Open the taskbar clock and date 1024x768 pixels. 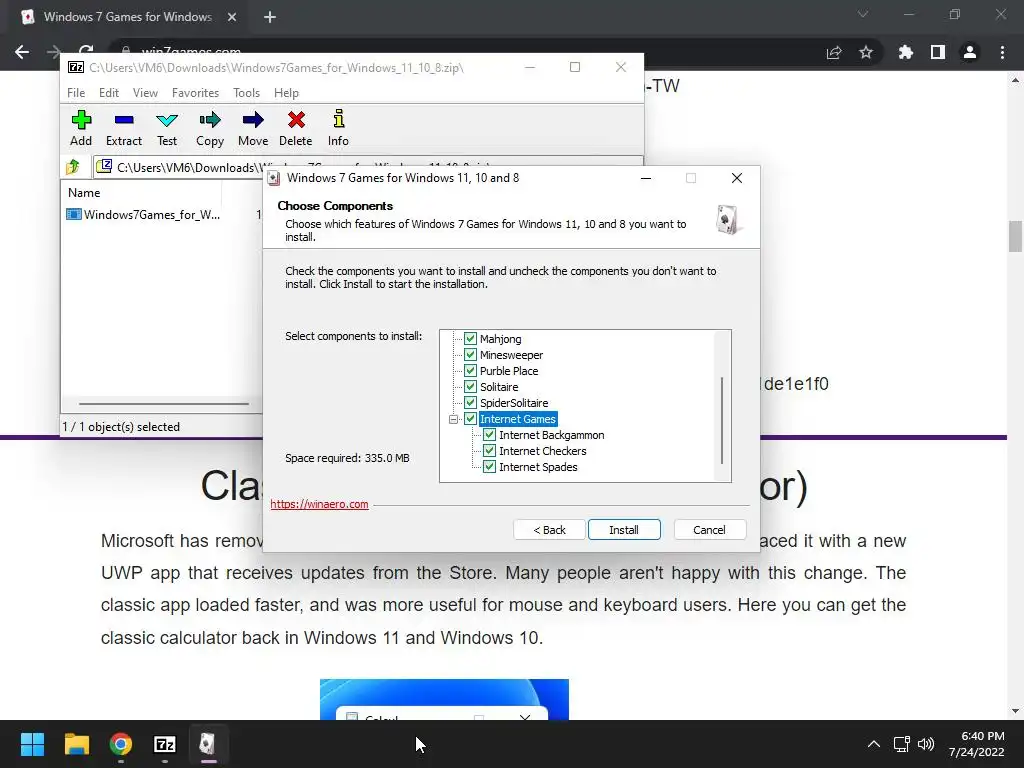tap(976, 744)
